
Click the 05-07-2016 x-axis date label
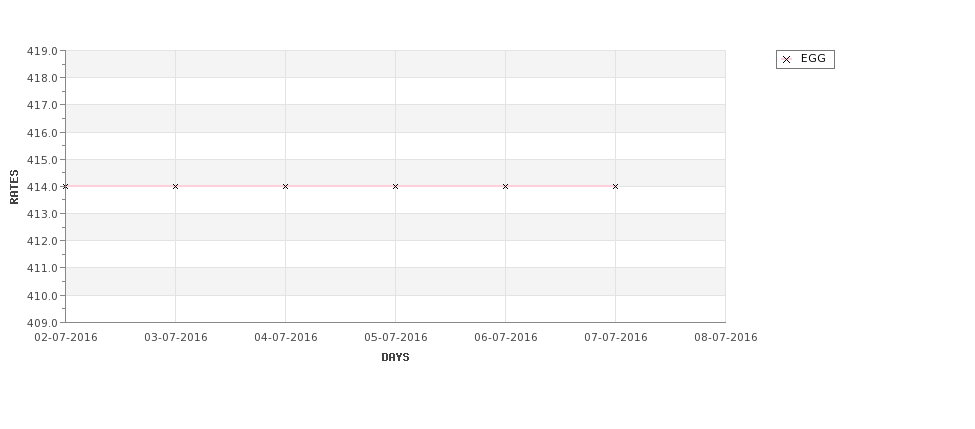click(x=395, y=338)
